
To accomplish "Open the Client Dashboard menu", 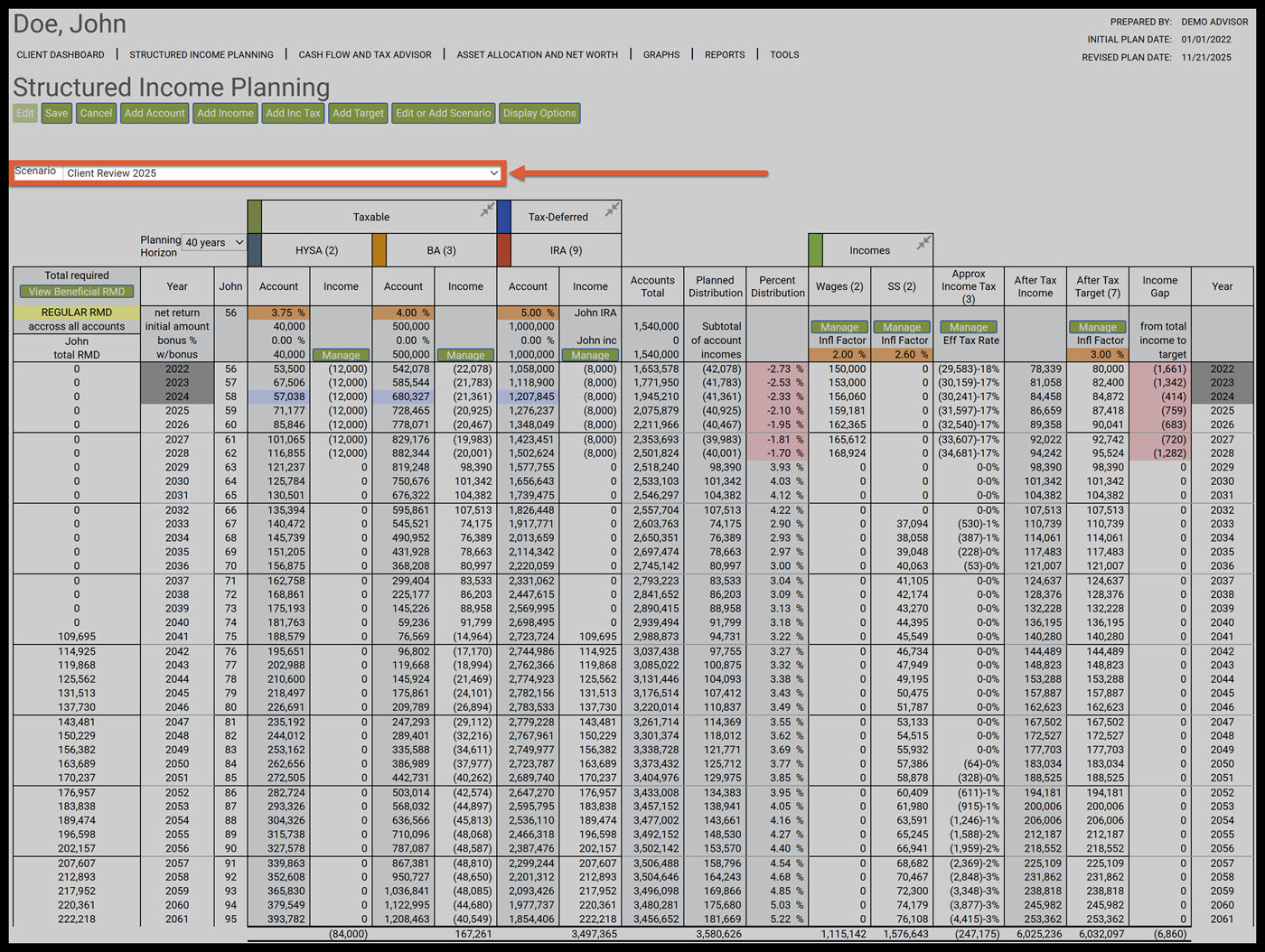I will (x=61, y=55).
